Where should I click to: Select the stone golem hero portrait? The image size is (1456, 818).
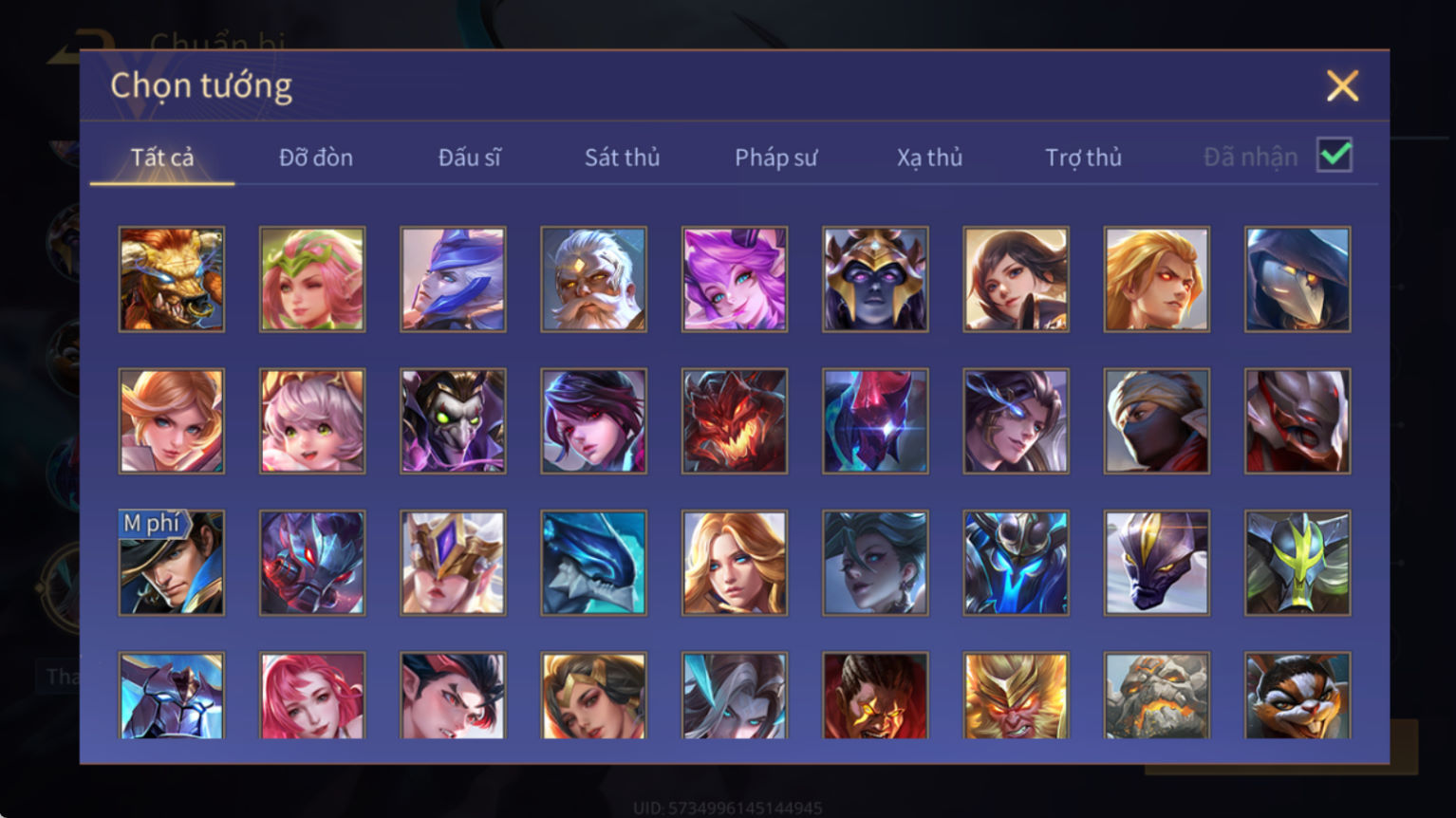click(1156, 696)
